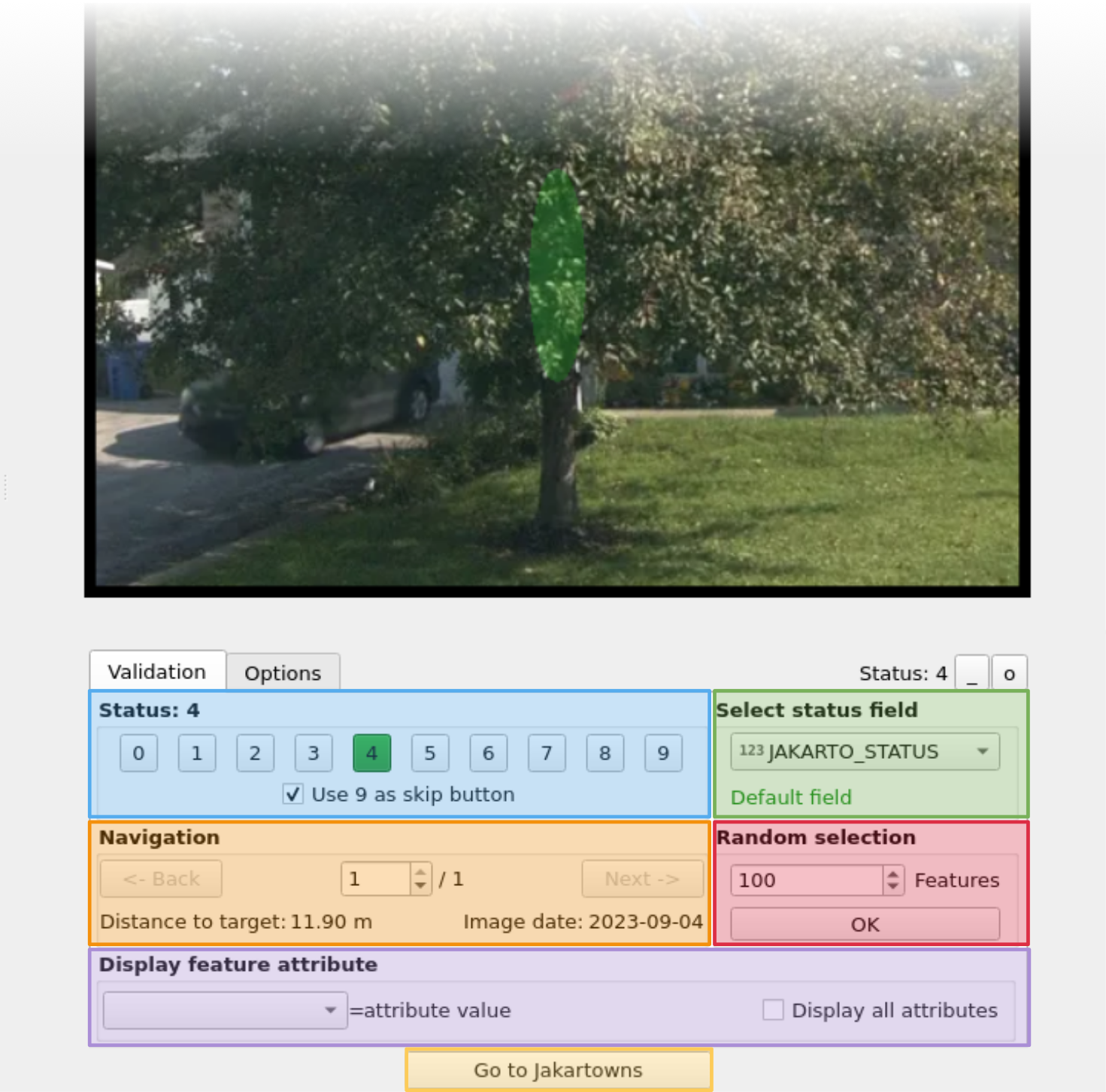Click the underscore minimize panel button
This screenshot has width=1106, height=1092.
coord(971,672)
